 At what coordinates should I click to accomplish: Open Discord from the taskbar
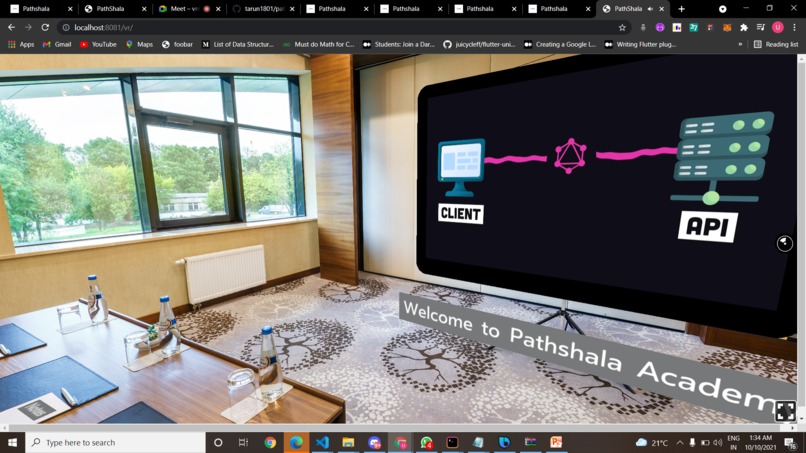374,442
